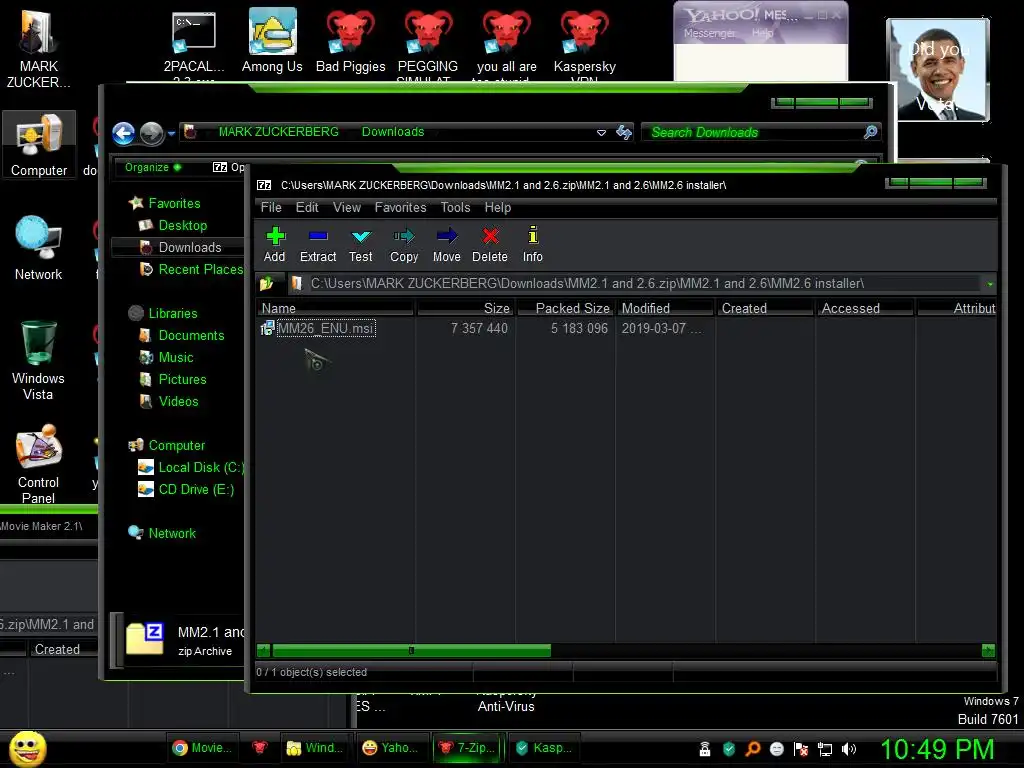Open the Help menu in 7-Zip
This screenshot has width=1024, height=768.
pyautogui.click(x=498, y=207)
